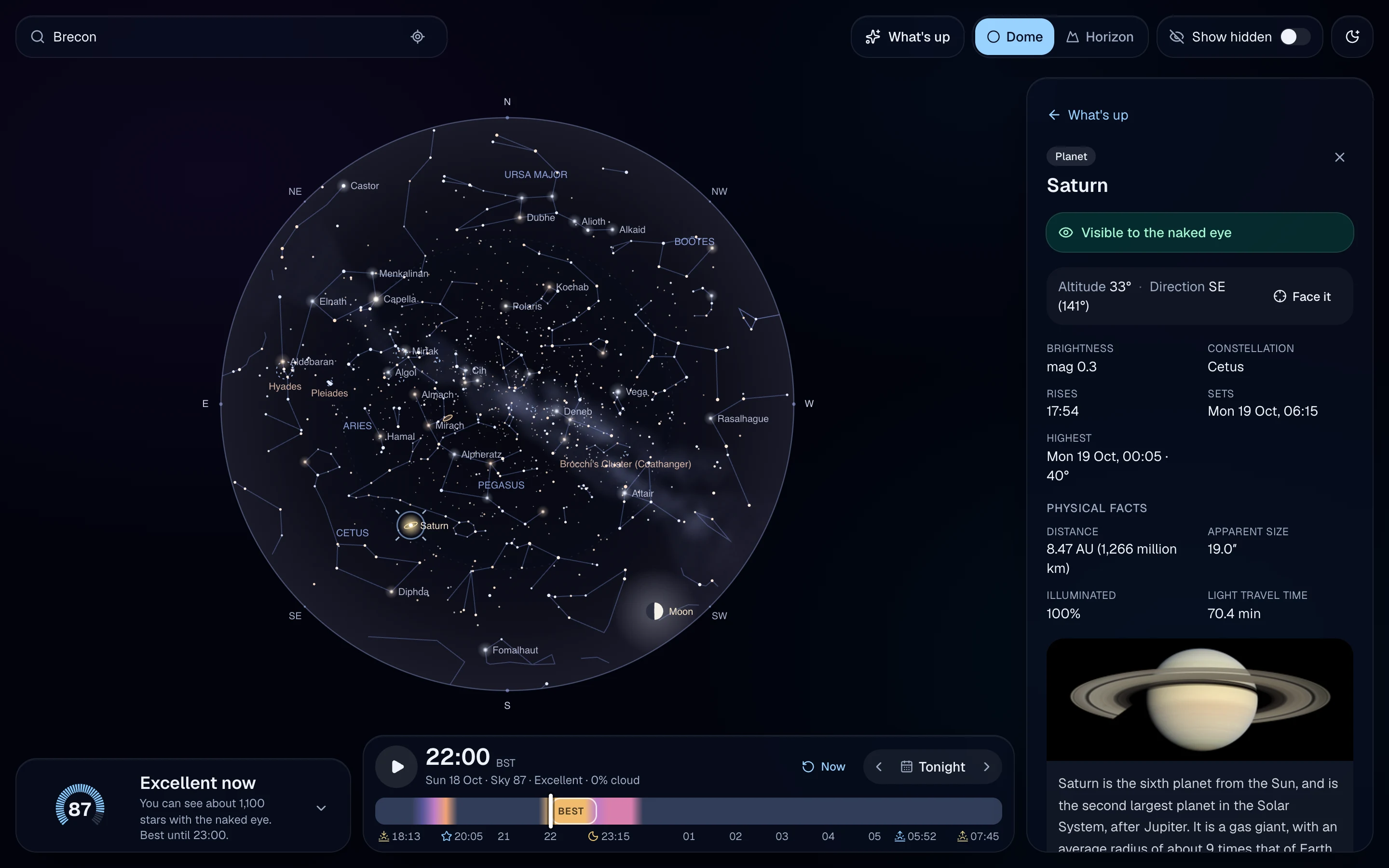The height and width of the screenshot is (868, 1389).
Task: Click the Visible to the naked eye badge
Action: 1199,232
